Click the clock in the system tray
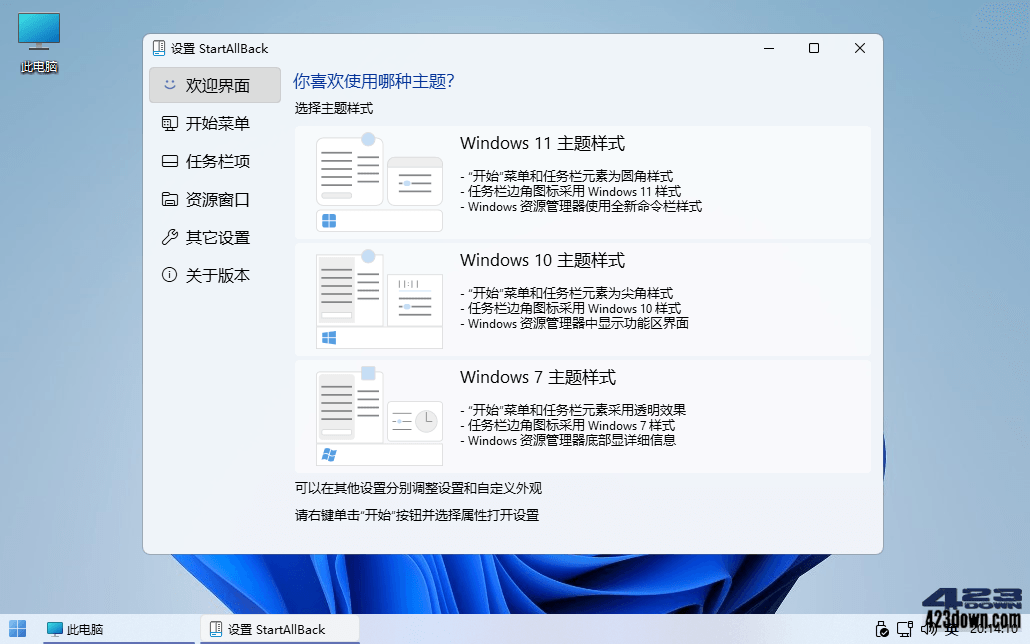The image size is (1030, 644). point(993,630)
